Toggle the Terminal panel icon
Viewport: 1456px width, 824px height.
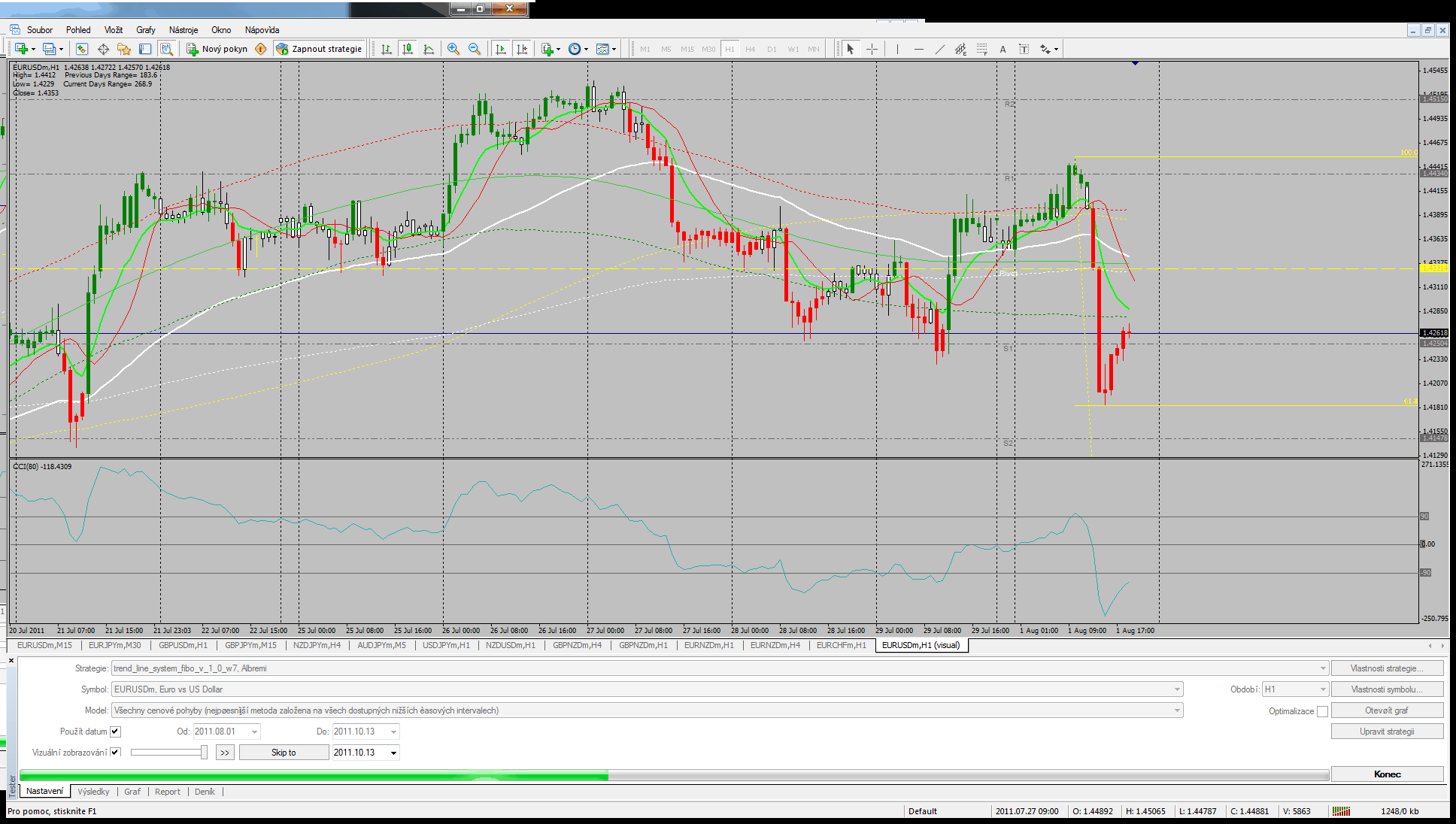coord(145,49)
